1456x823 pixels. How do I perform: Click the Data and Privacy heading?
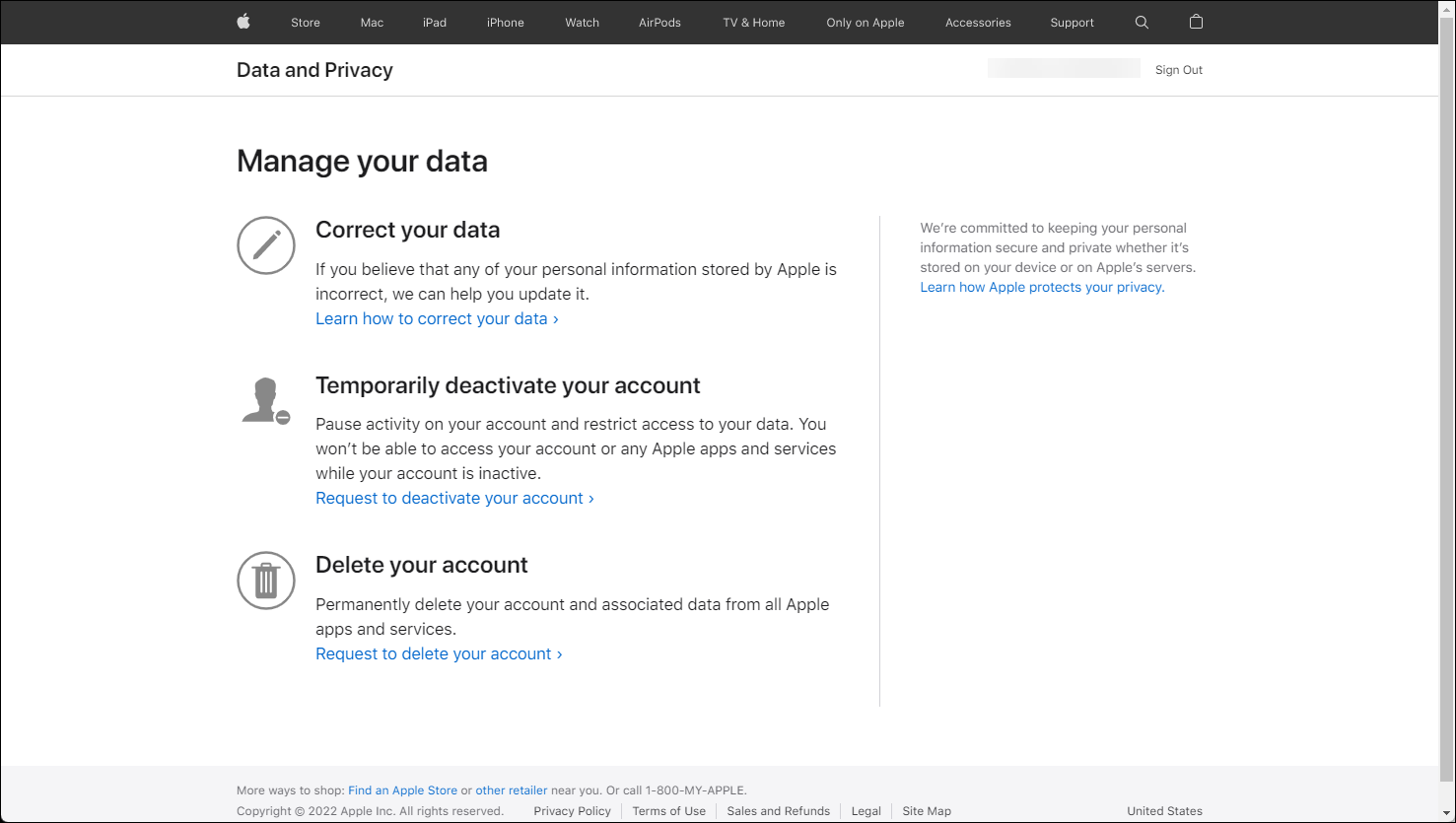[314, 70]
